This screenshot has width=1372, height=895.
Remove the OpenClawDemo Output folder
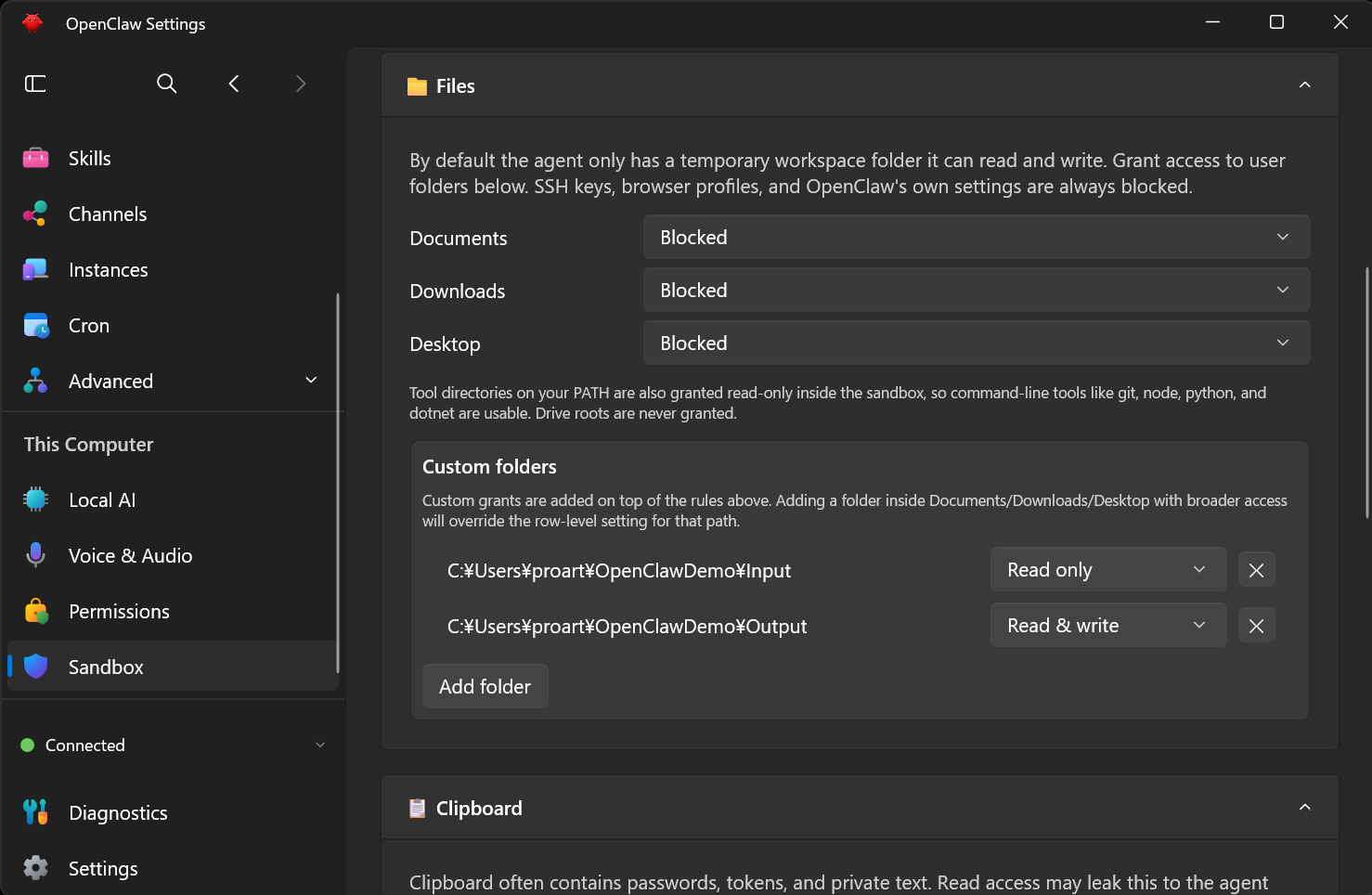(x=1257, y=626)
